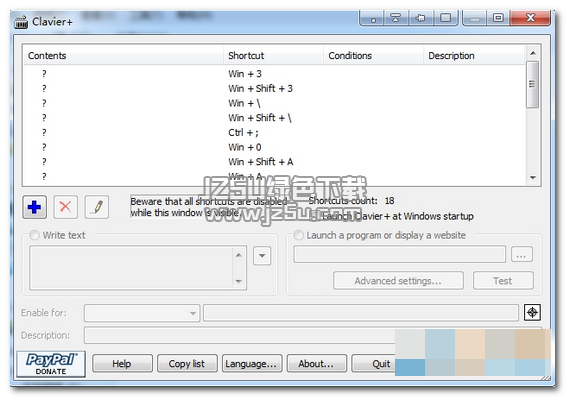Select the Win + Shift + \ row
The image size is (566, 398).
click(x=274, y=118)
